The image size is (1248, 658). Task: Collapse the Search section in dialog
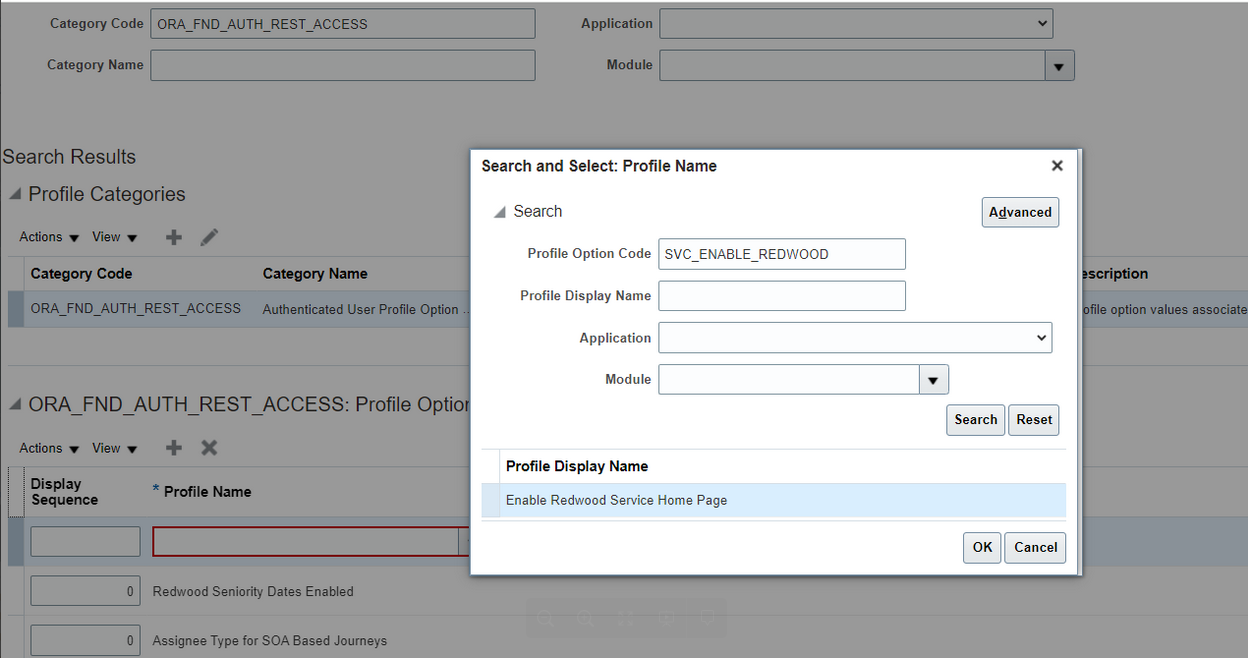(x=498, y=212)
